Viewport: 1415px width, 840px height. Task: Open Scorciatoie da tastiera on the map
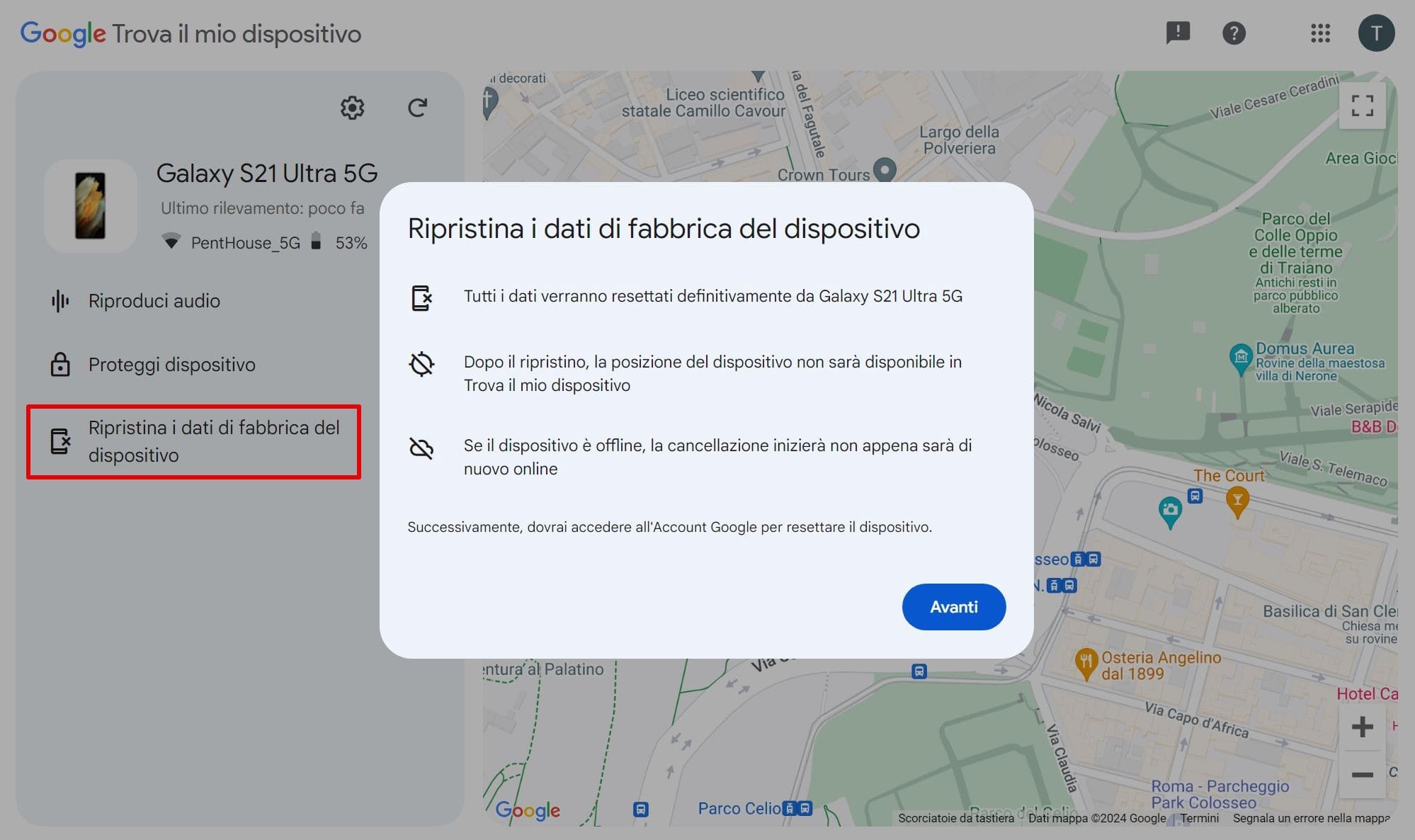coord(955,818)
